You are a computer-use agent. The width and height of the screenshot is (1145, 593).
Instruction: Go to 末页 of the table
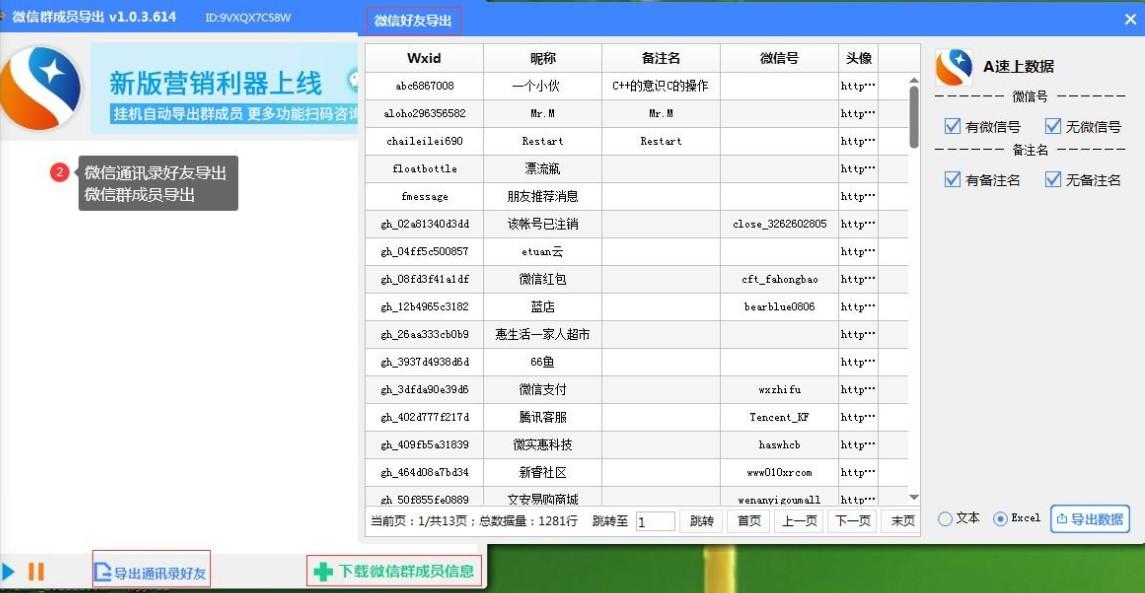pos(903,521)
